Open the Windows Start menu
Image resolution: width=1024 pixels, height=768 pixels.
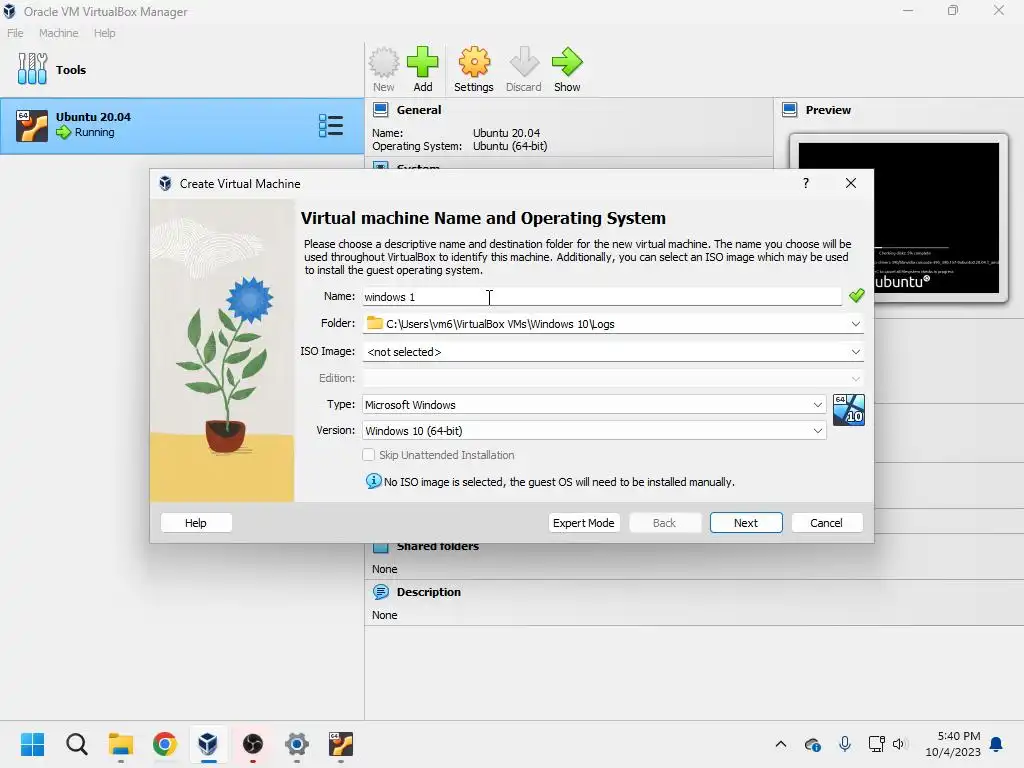pyautogui.click(x=32, y=744)
